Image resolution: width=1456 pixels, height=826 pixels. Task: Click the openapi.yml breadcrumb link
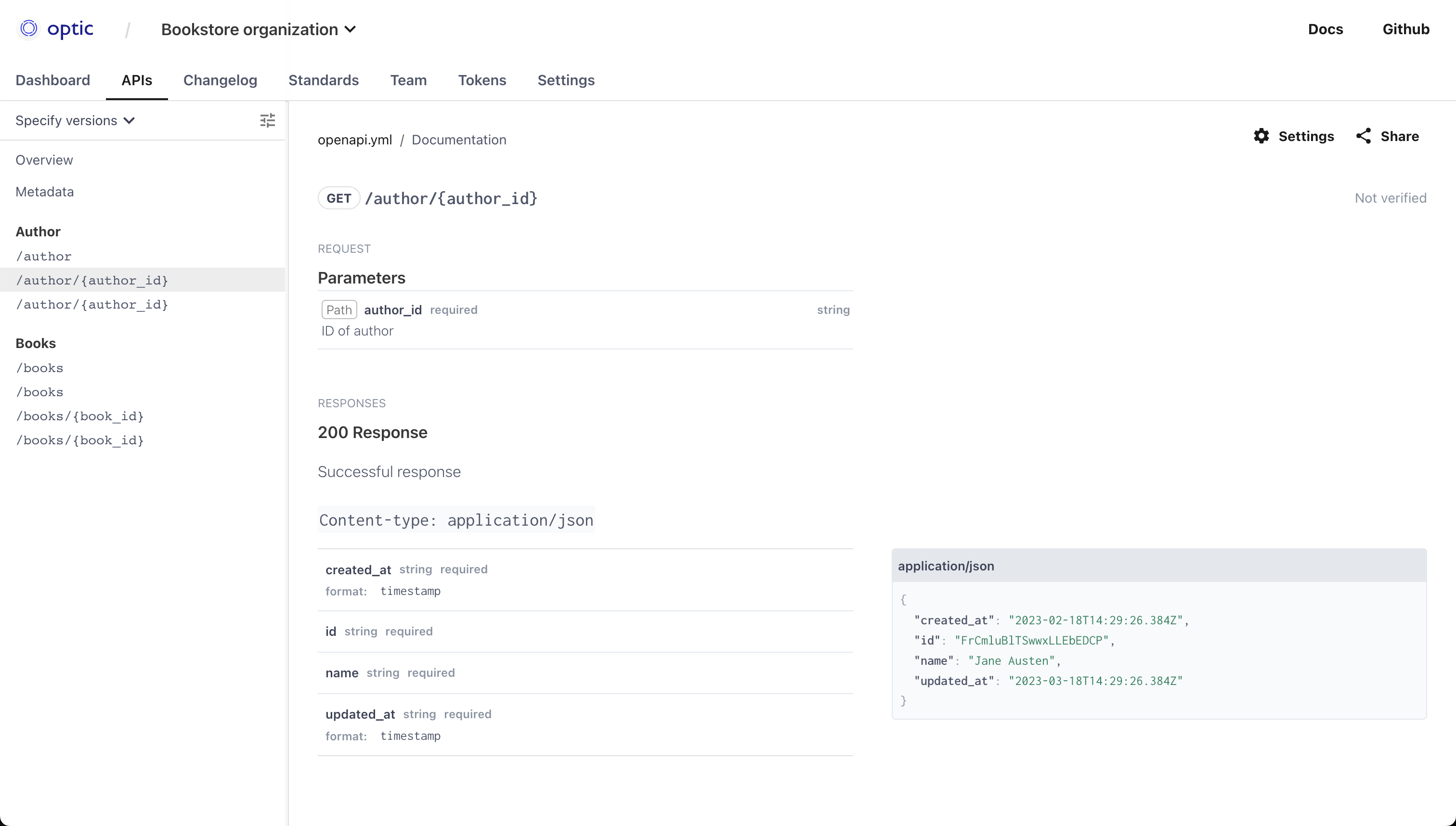(355, 140)
